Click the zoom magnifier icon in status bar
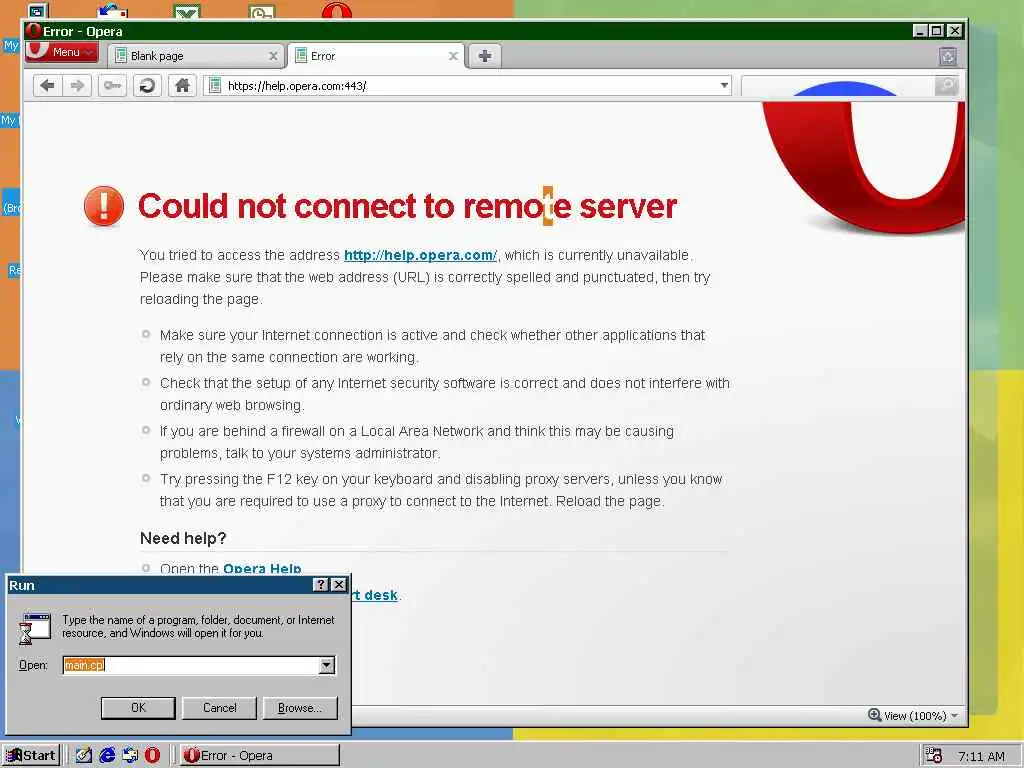 (874, 715)
